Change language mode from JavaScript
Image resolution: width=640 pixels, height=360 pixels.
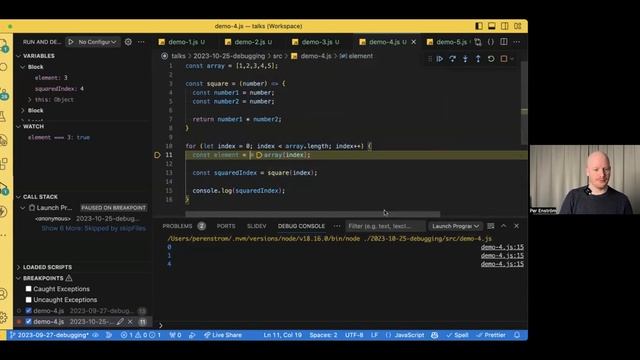tap(409, 335)
